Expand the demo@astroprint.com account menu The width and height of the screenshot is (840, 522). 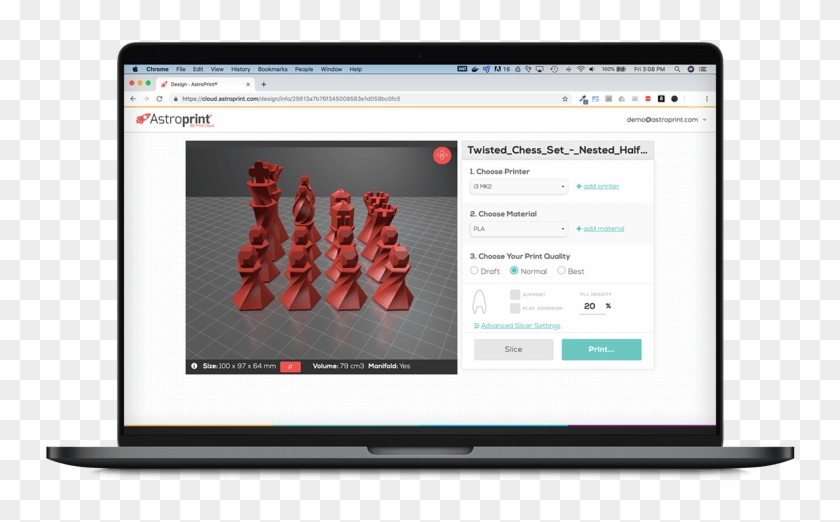pos(666,120)
